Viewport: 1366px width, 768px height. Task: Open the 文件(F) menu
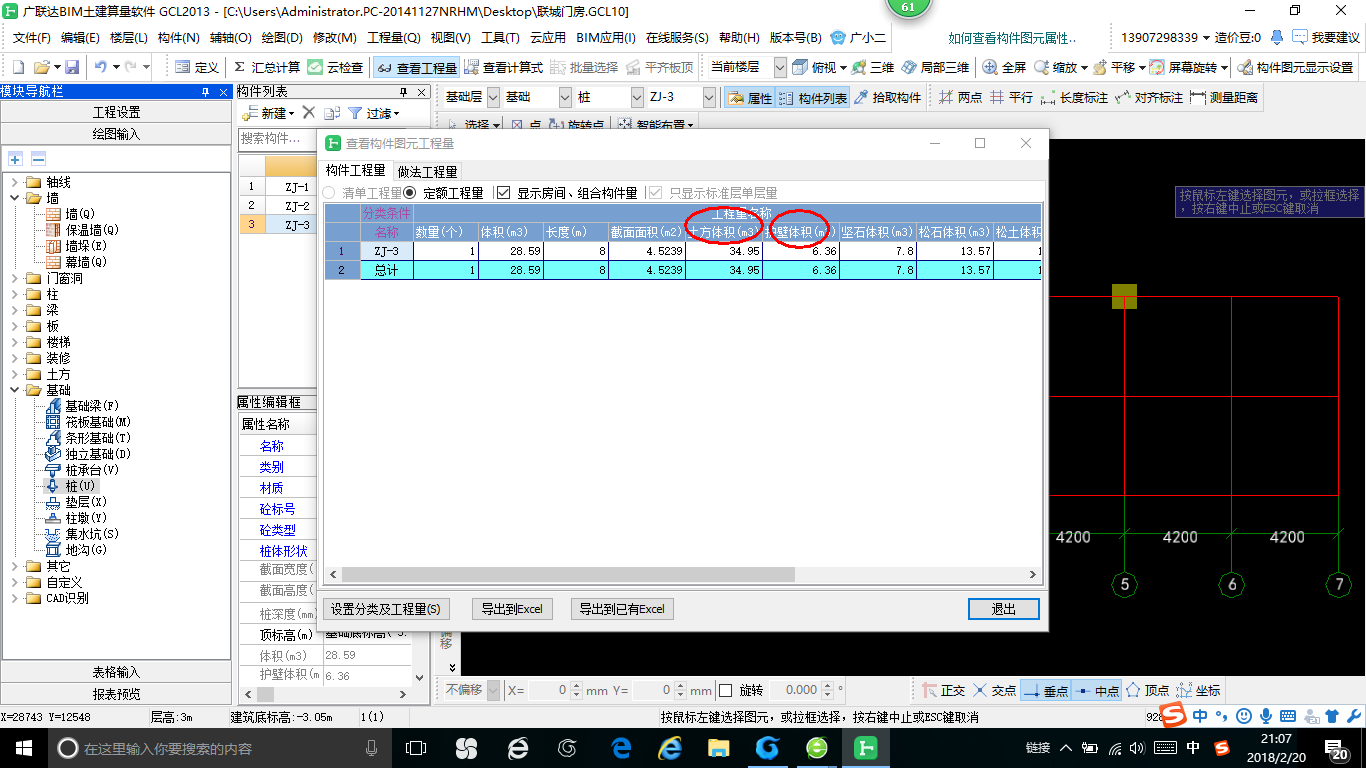coord(32,38)
